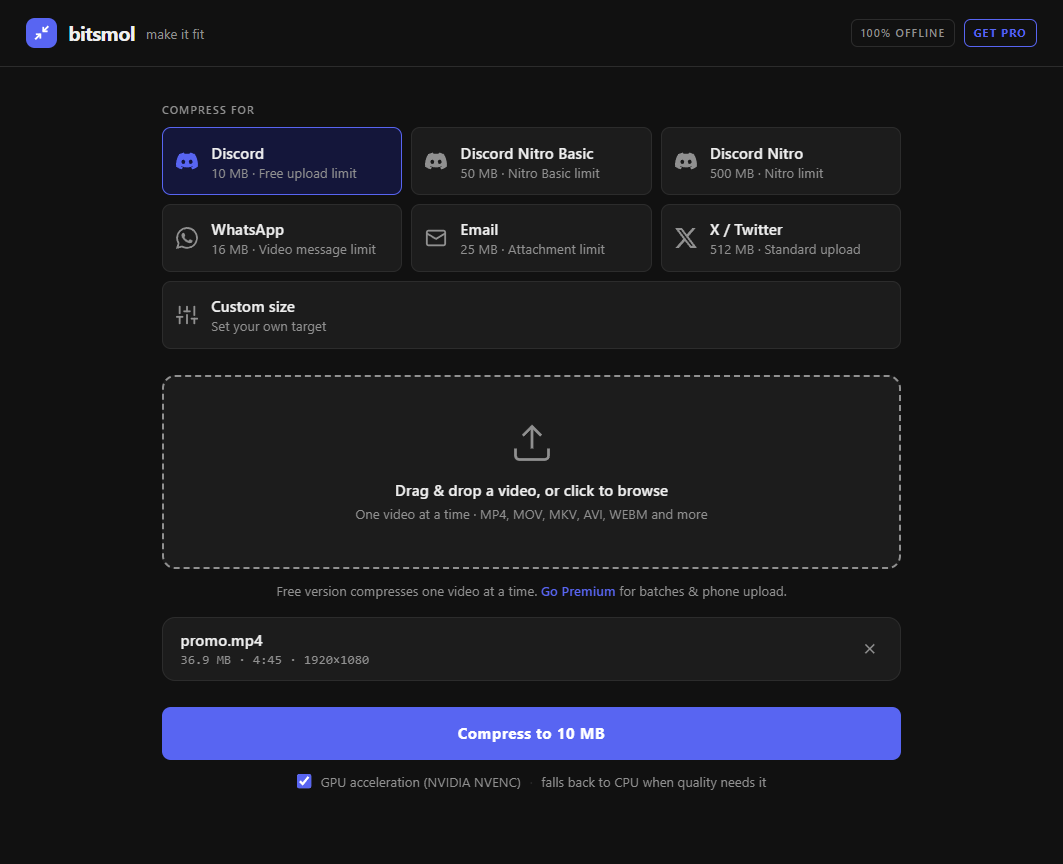
Task: Click the WhatsApp speech bubble icon
Action: point(187,238)
